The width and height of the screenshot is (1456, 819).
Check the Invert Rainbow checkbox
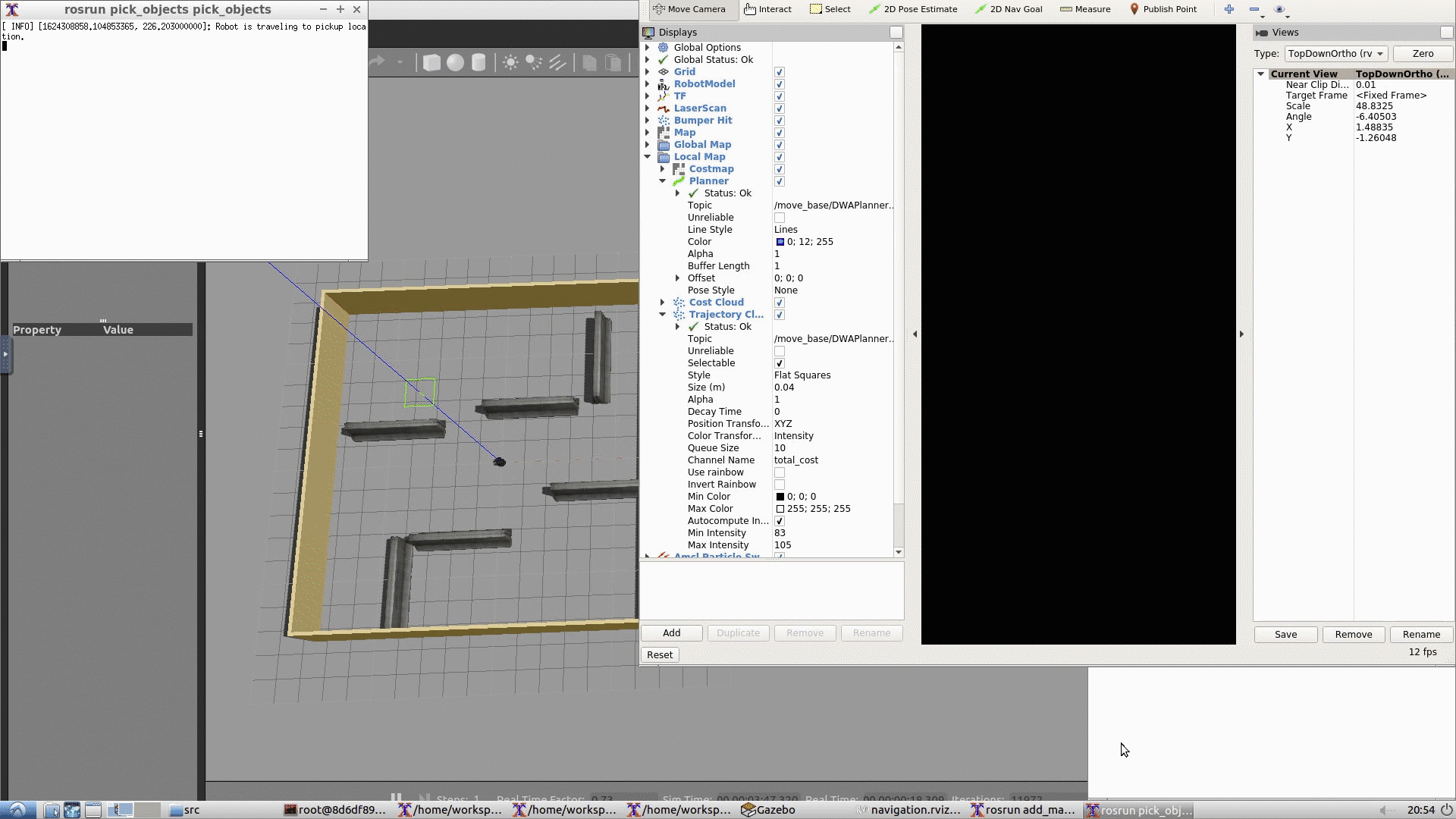pyautogui.click(x=779, y=485)
